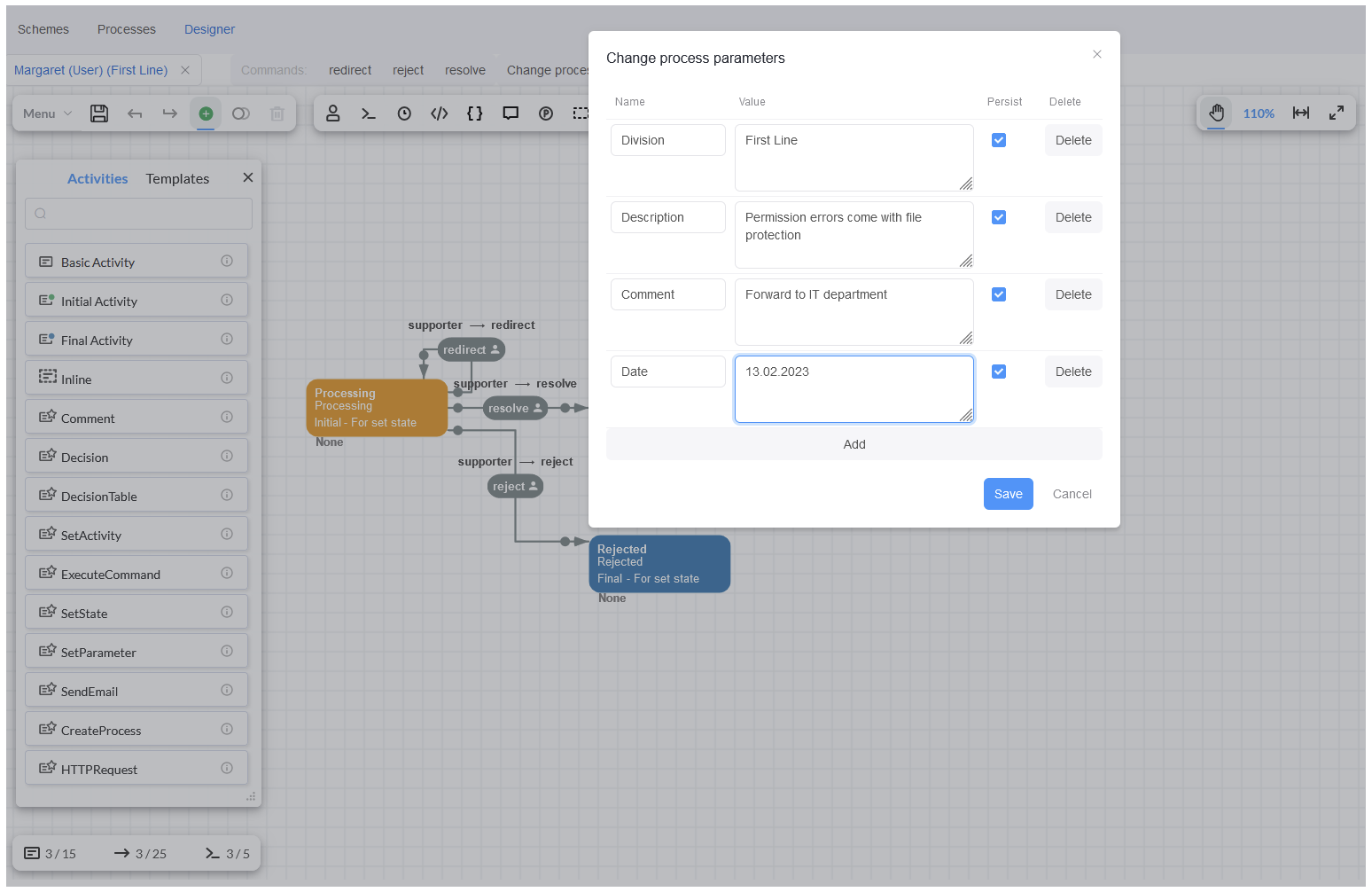The image size is (1372, 892).
Task: Show info for SendEmail activity
Action: [x=227, y=690]
